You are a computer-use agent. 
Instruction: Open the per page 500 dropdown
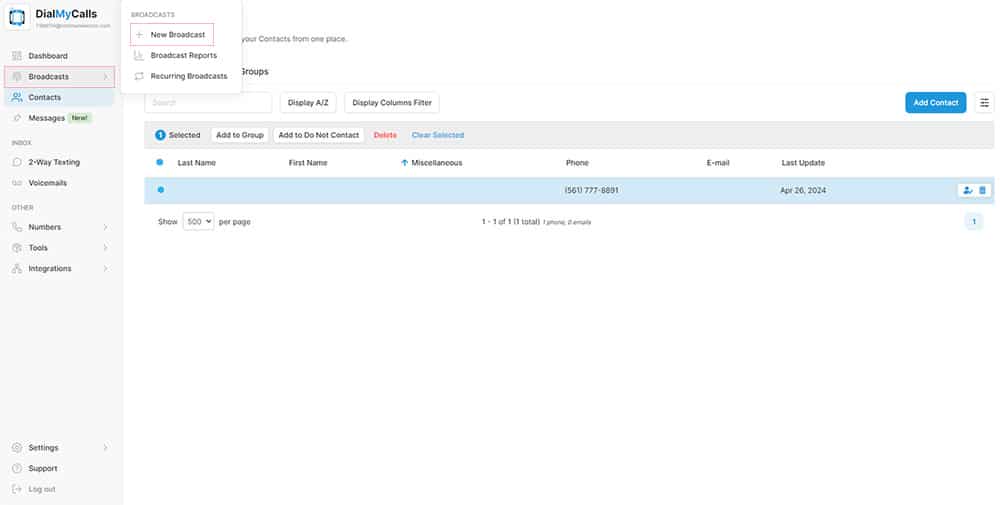click(198, 221)
